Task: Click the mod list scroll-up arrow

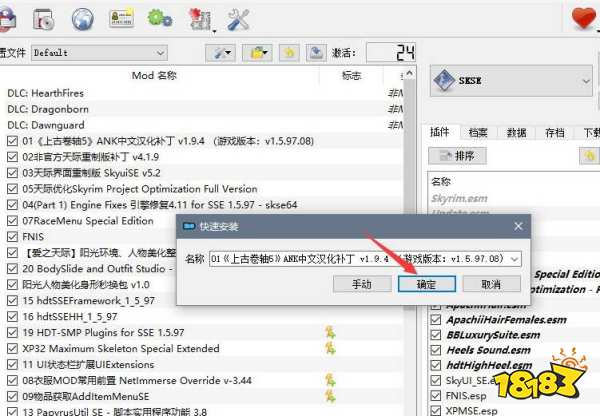Action: tap(410, 73)
